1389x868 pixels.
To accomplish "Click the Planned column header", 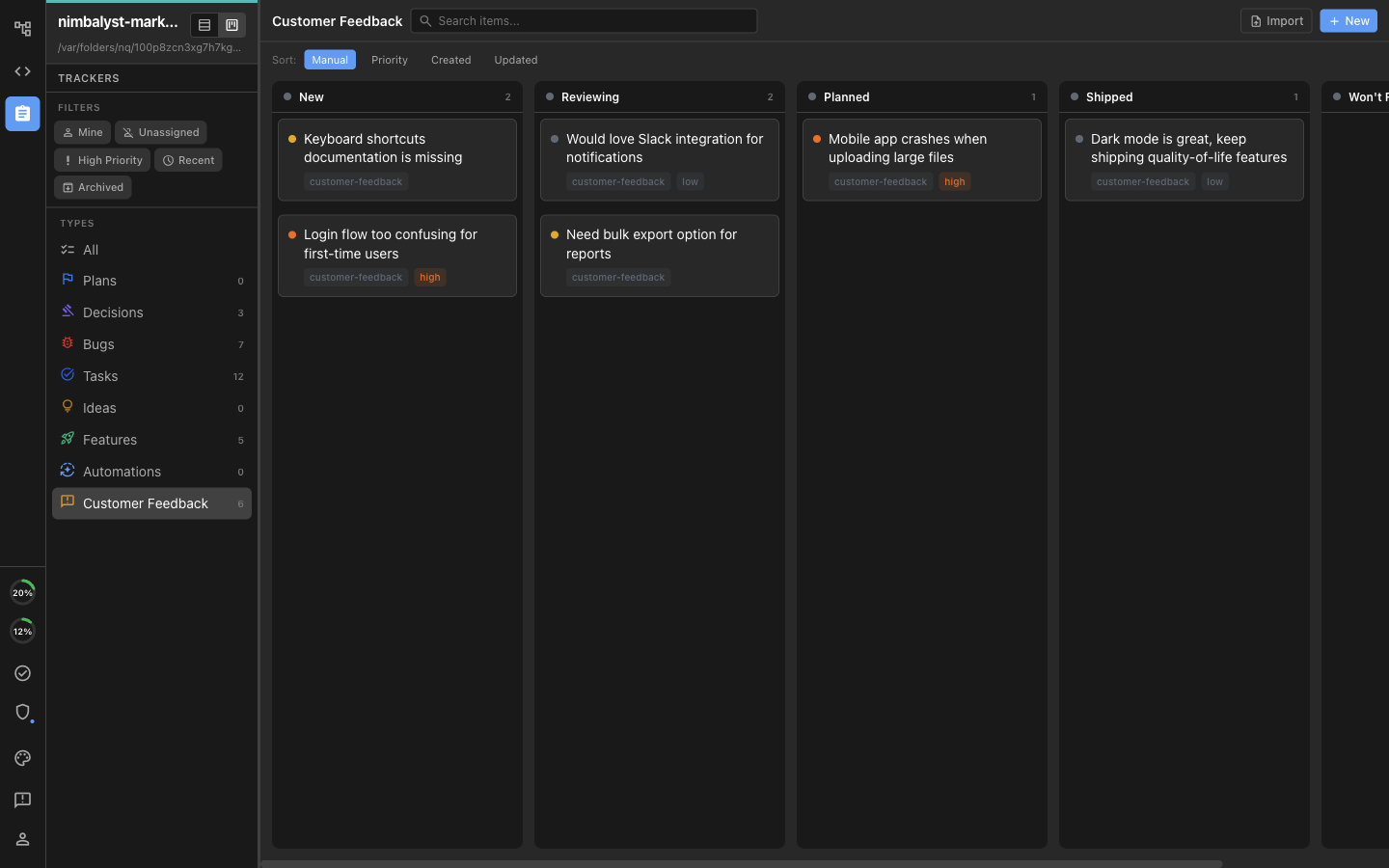I will [922, 96].
